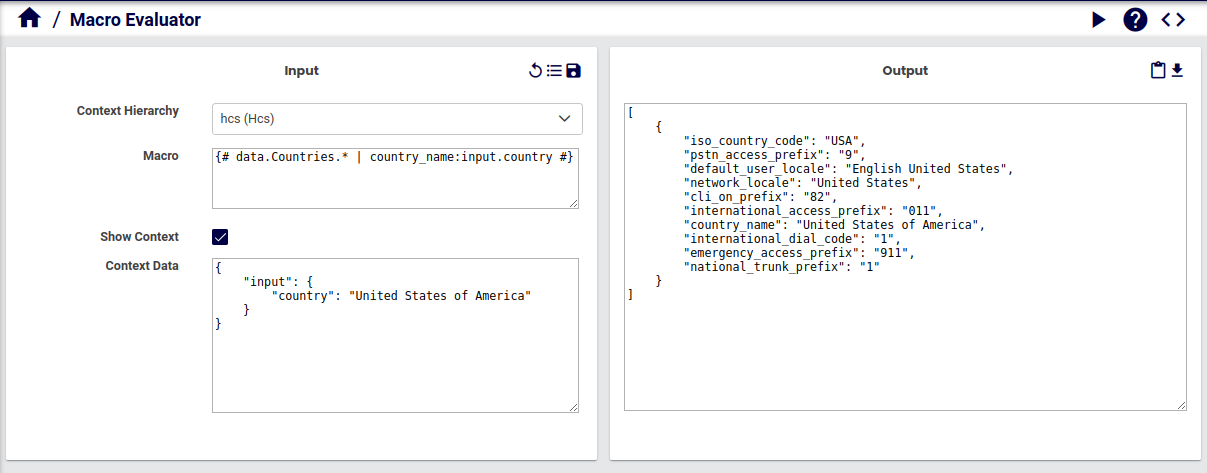
Task: Reset the input with the undo arrow icon
Action: 535,71
